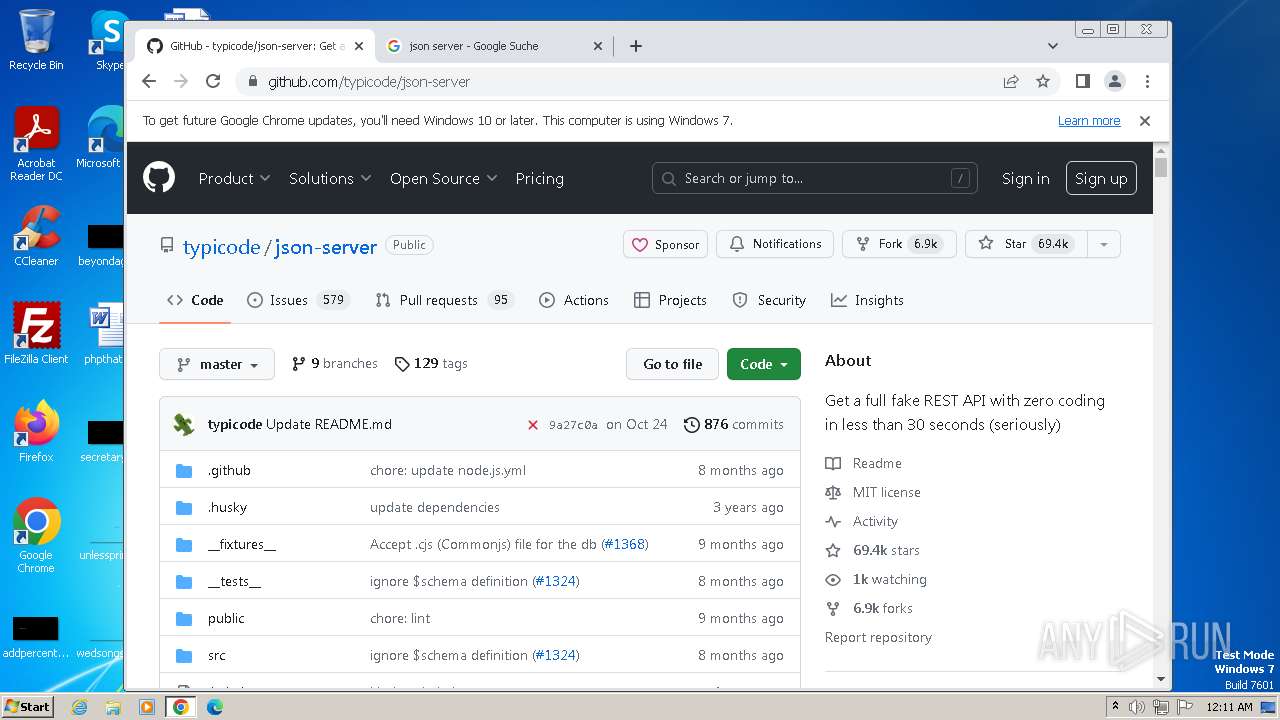Open the .github folder
1280x720 pixels.
coord(229,470)
